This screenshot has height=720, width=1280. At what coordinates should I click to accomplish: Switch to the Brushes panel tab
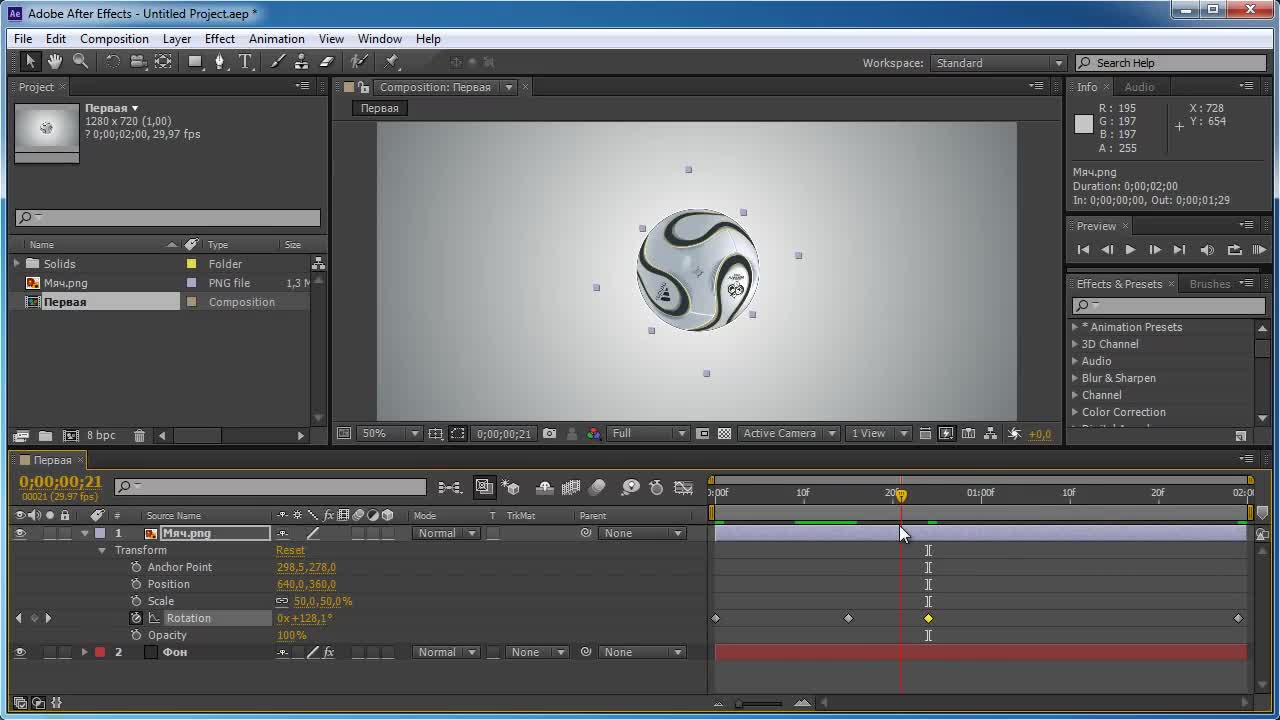[1210, 284]
